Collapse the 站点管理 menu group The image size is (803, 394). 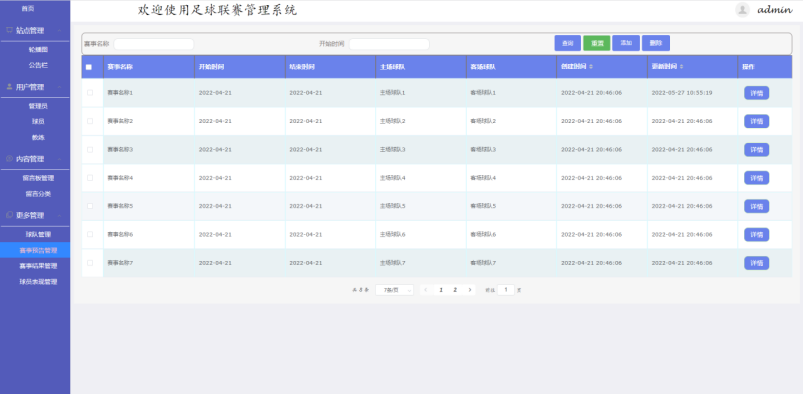pyautogui.click(x=59, y=31)
